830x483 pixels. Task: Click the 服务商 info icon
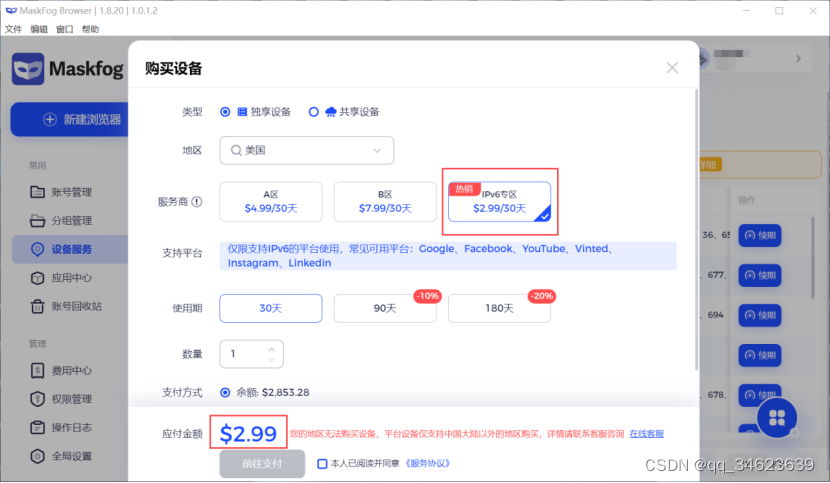pos(197,202)
